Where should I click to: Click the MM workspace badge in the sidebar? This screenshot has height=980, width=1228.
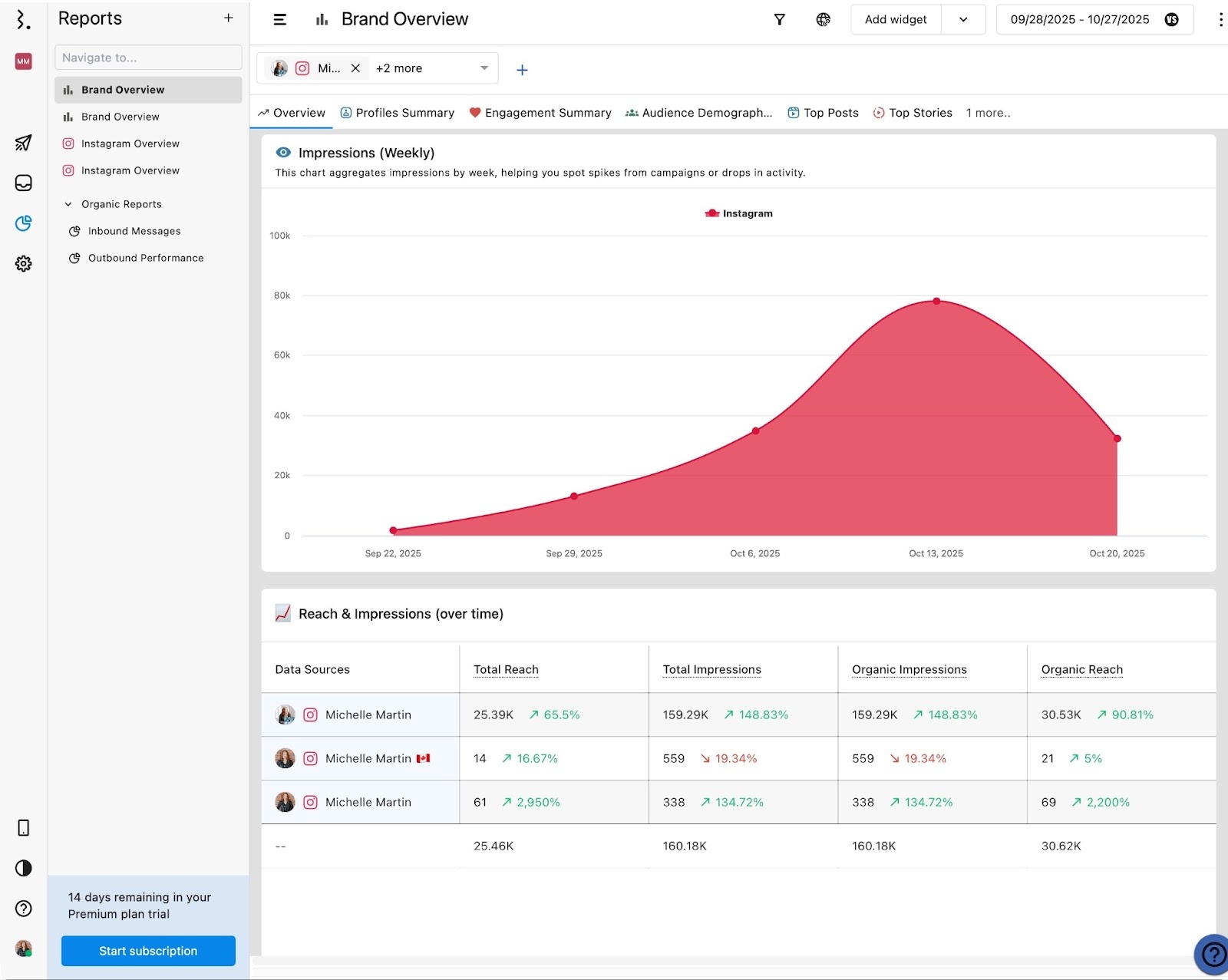[23, 62]
